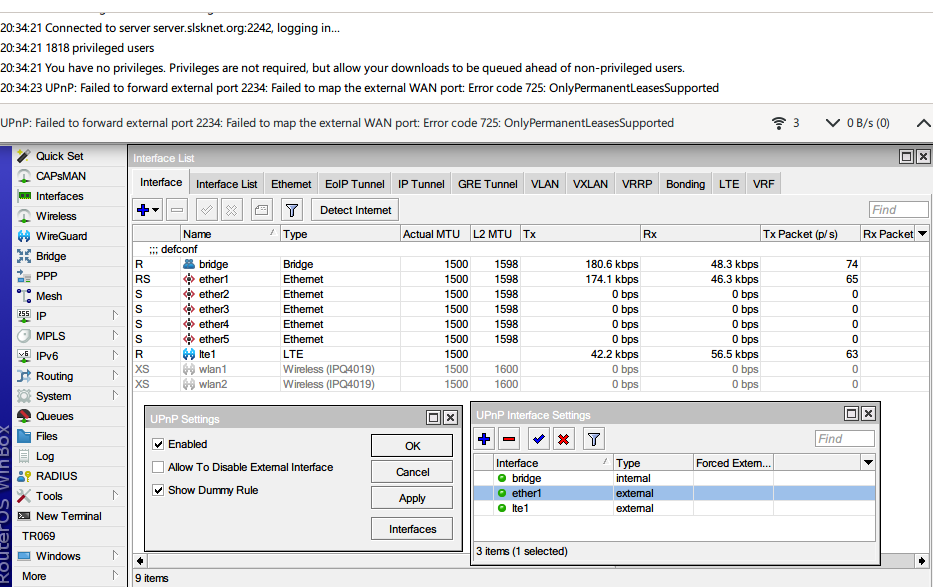
Task: Click the red X Disable icon in UPnP Interface Settings
Action: pos(563,439)
